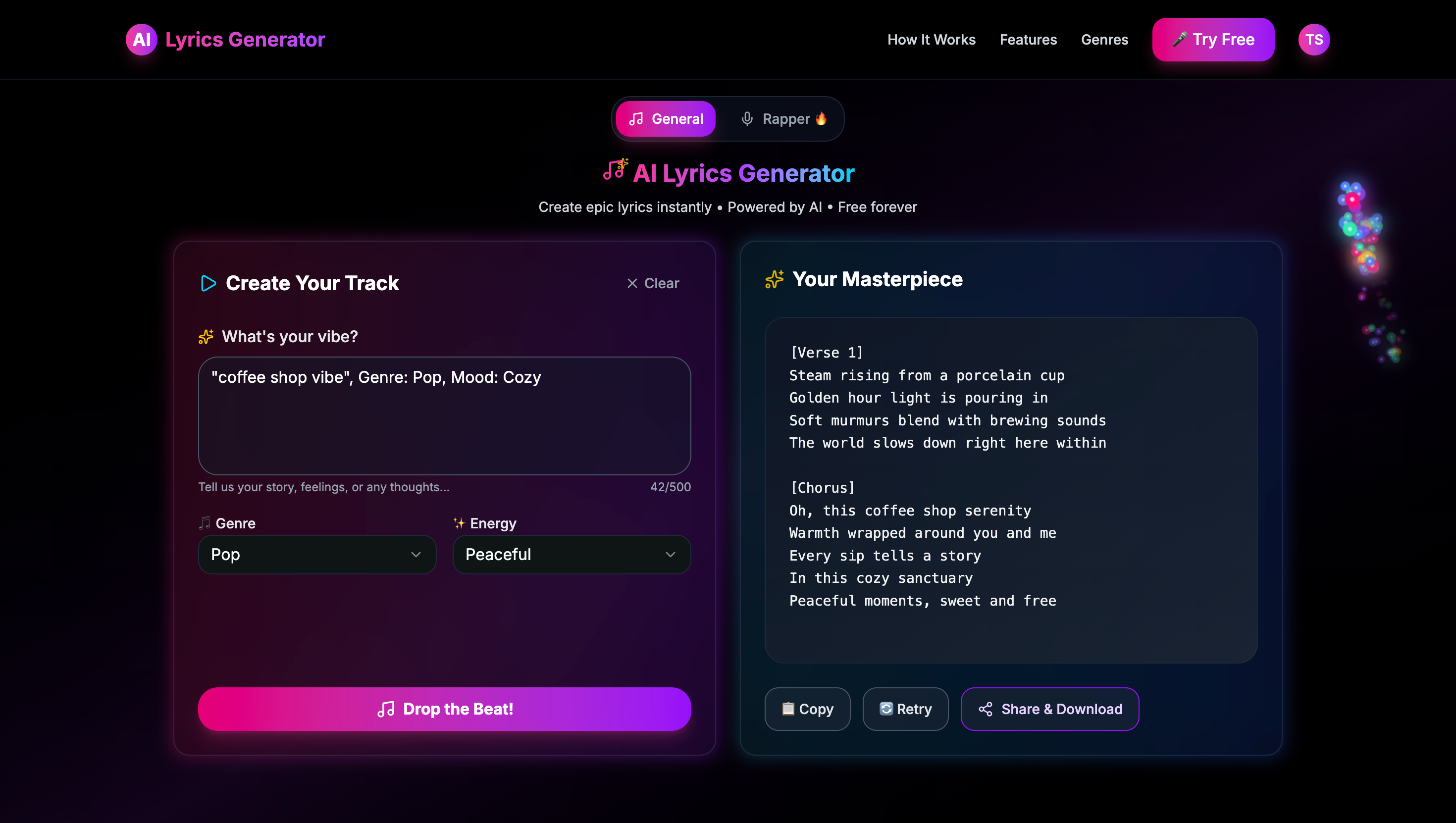Click the play triangle icon by Create Your Track
The width and height of the screenshot is (1456, 823).
click(x=208, y=283)
